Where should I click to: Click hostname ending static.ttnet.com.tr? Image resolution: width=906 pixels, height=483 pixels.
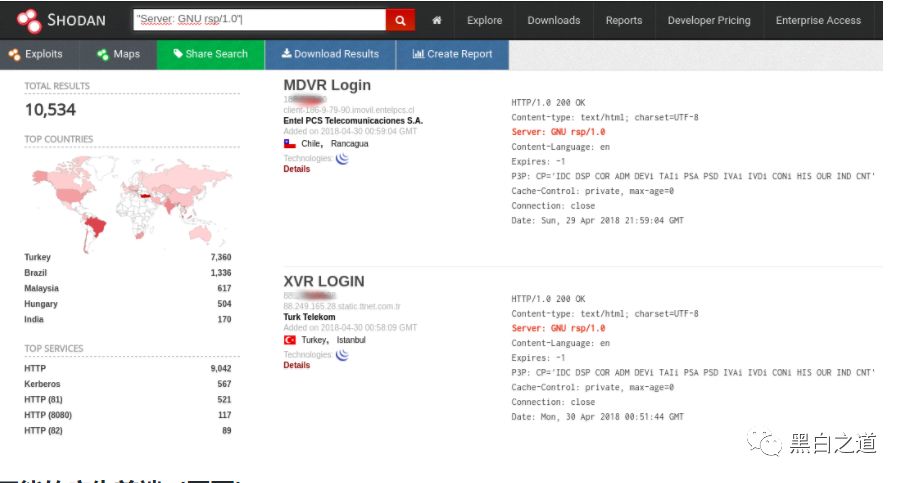tap(341, 306)
